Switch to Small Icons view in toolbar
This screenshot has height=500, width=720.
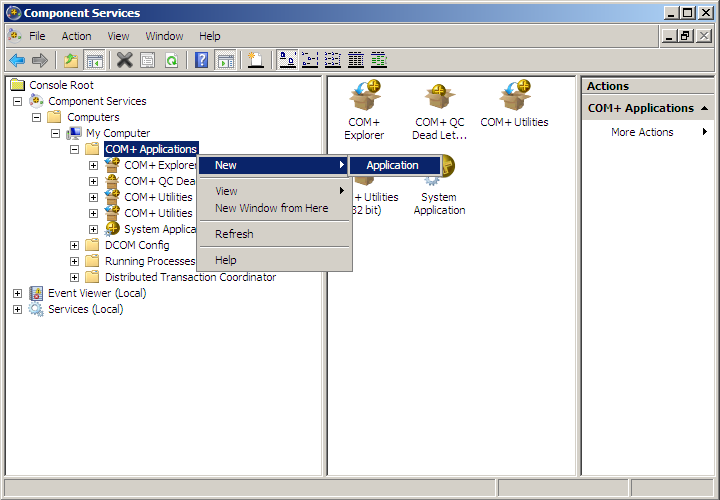[310, 60]
